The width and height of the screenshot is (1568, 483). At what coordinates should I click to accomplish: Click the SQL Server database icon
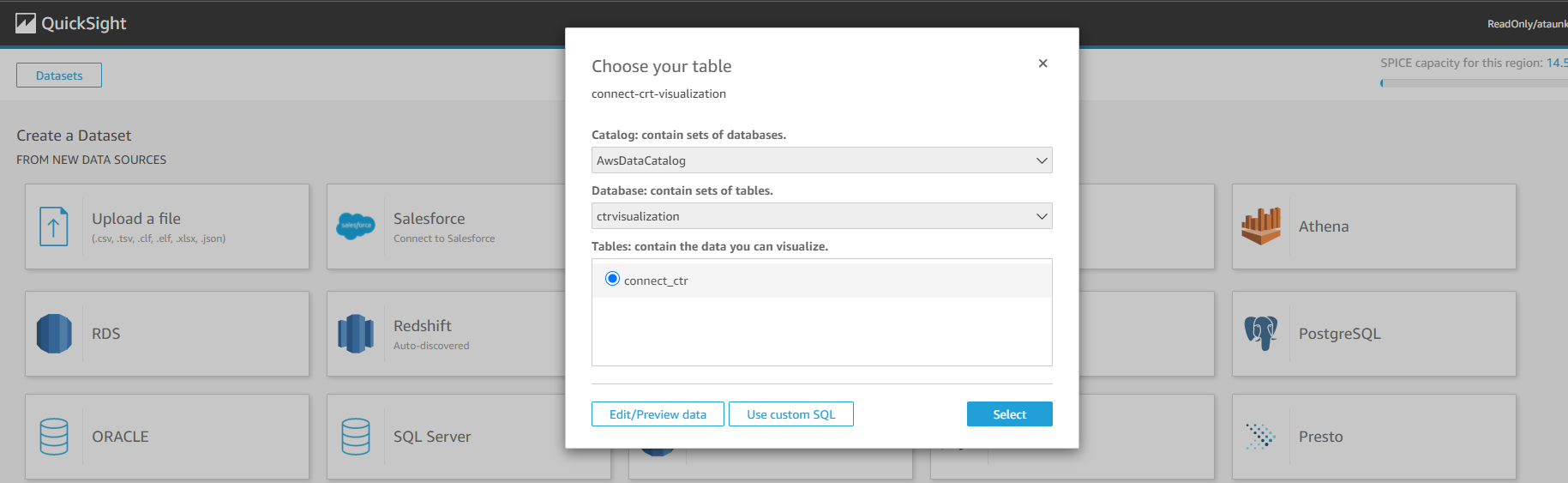[x=356, y=437]
